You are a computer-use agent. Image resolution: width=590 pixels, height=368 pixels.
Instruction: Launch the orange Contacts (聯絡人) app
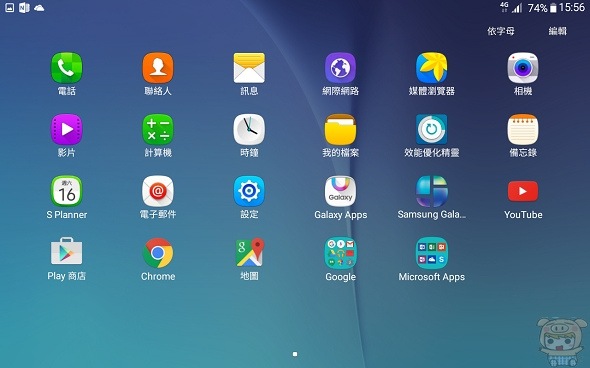tap(158, 68)
